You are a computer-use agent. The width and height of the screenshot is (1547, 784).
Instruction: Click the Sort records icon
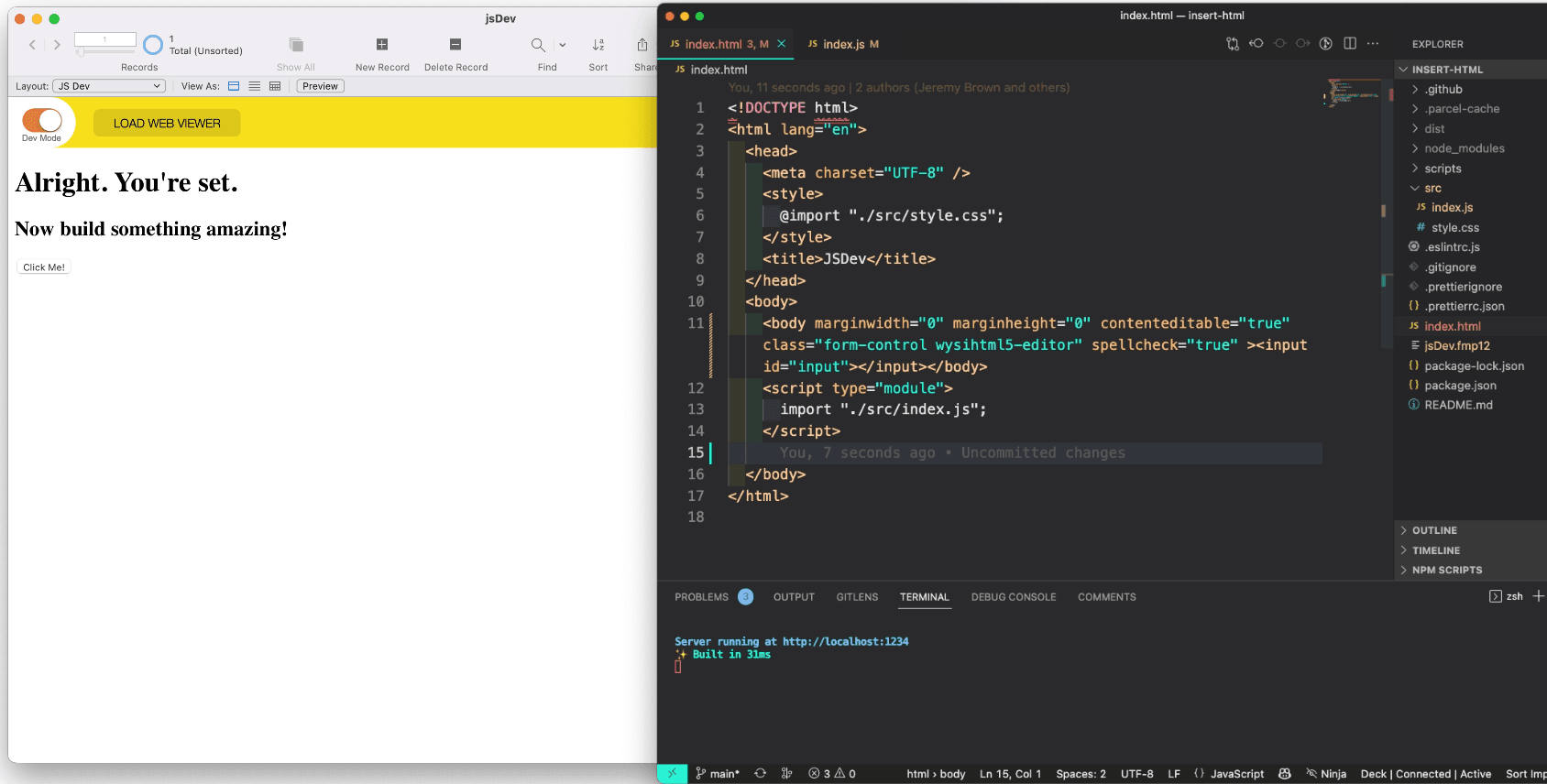598,45
